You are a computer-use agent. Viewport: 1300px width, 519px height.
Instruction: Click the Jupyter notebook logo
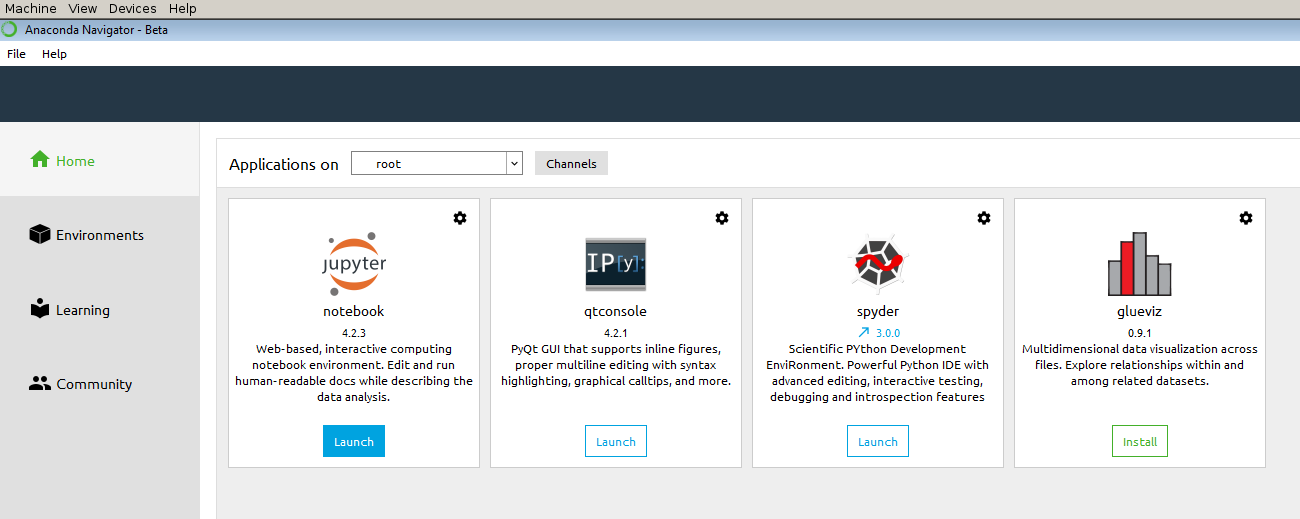(x=354, y=262)
